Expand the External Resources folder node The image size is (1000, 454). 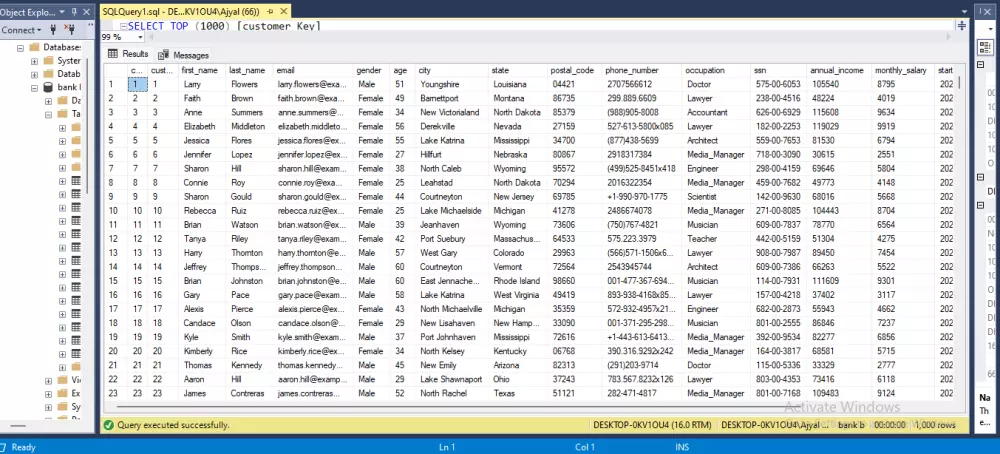48,393
